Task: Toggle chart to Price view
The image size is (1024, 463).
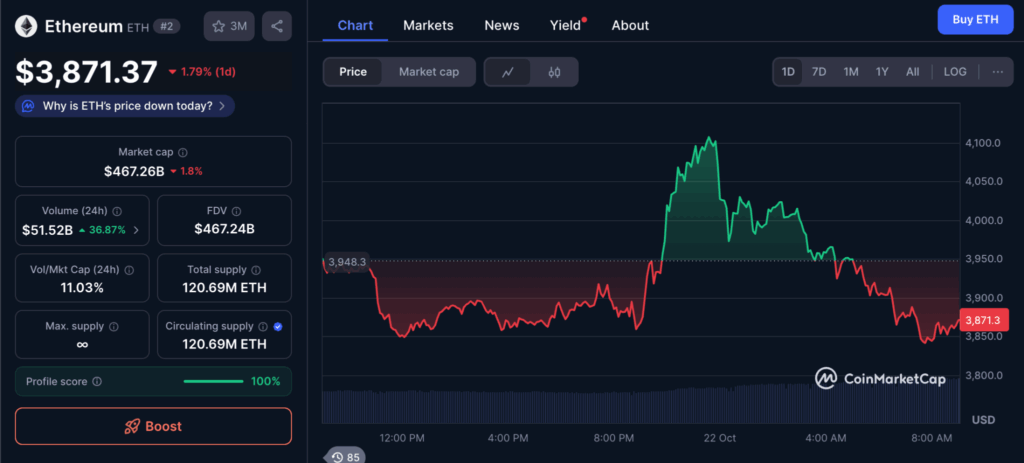Action: tap(353, 72)
